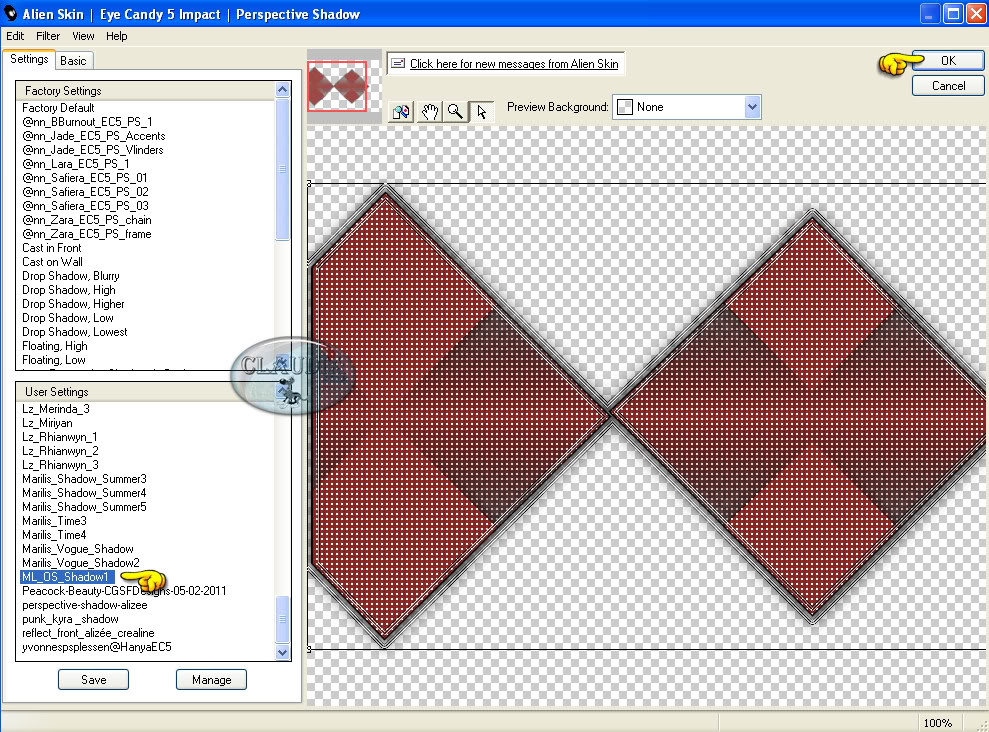Open the View menu

click(x=83, y=36)
